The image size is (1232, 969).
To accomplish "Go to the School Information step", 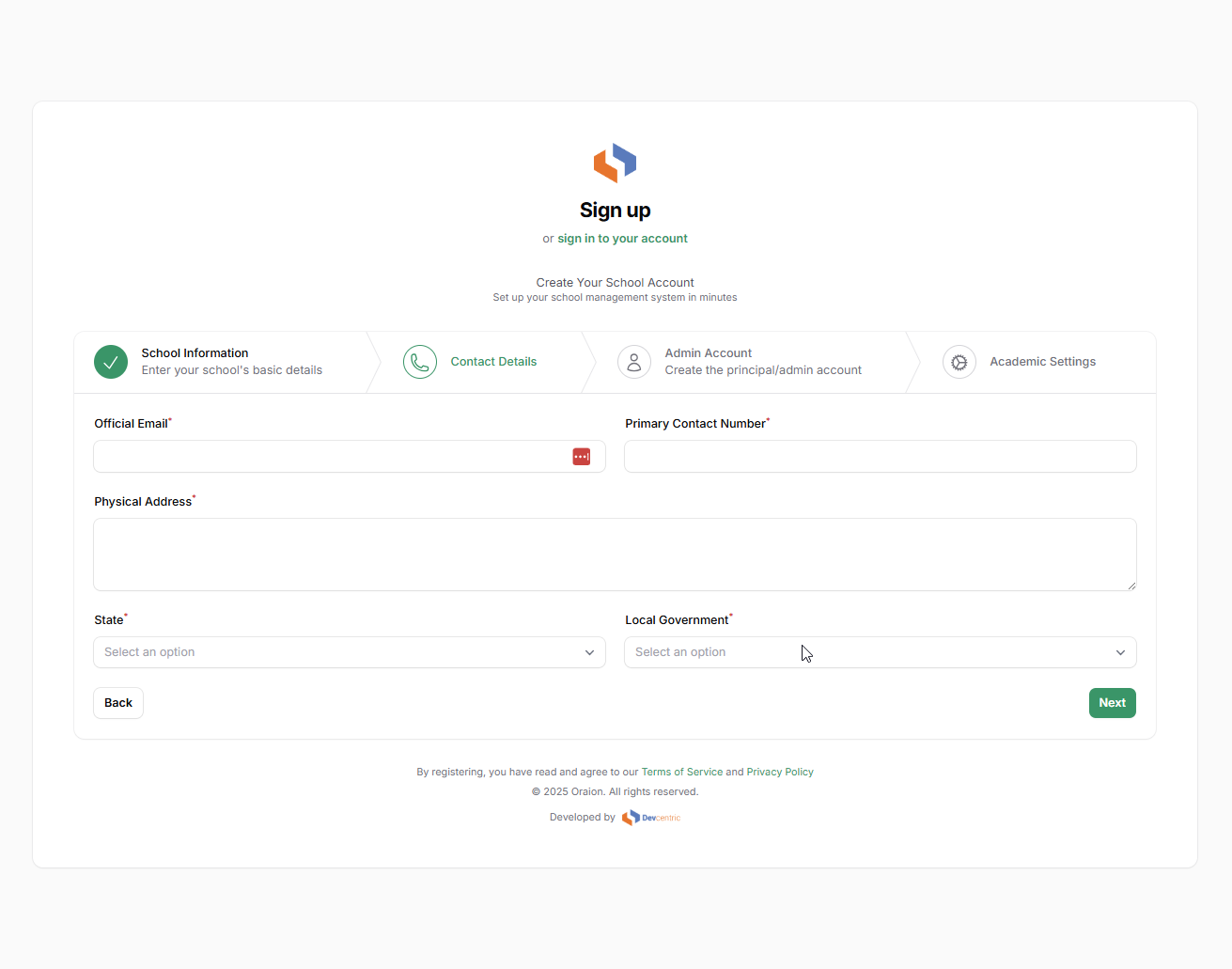I will pos(195,353).
